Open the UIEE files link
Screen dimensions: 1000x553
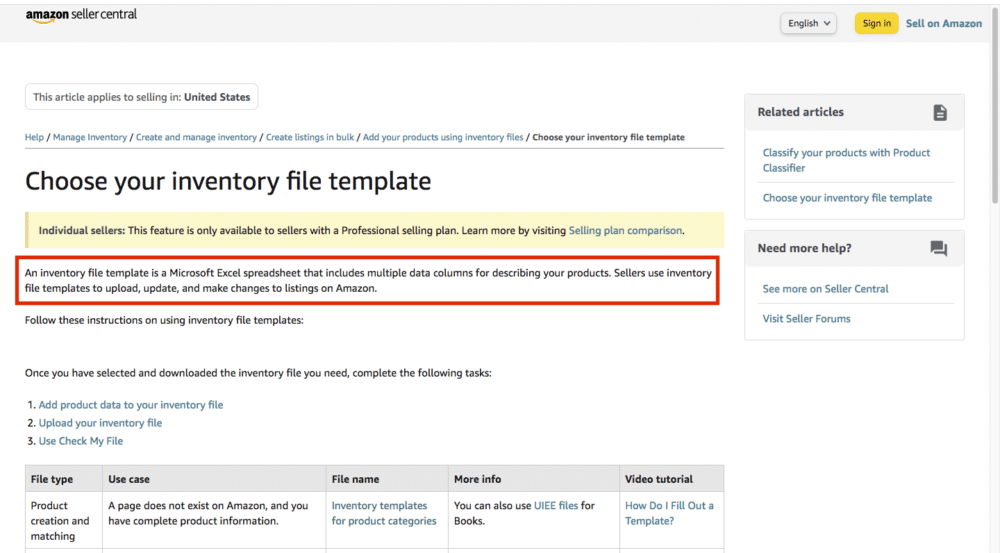555,506
